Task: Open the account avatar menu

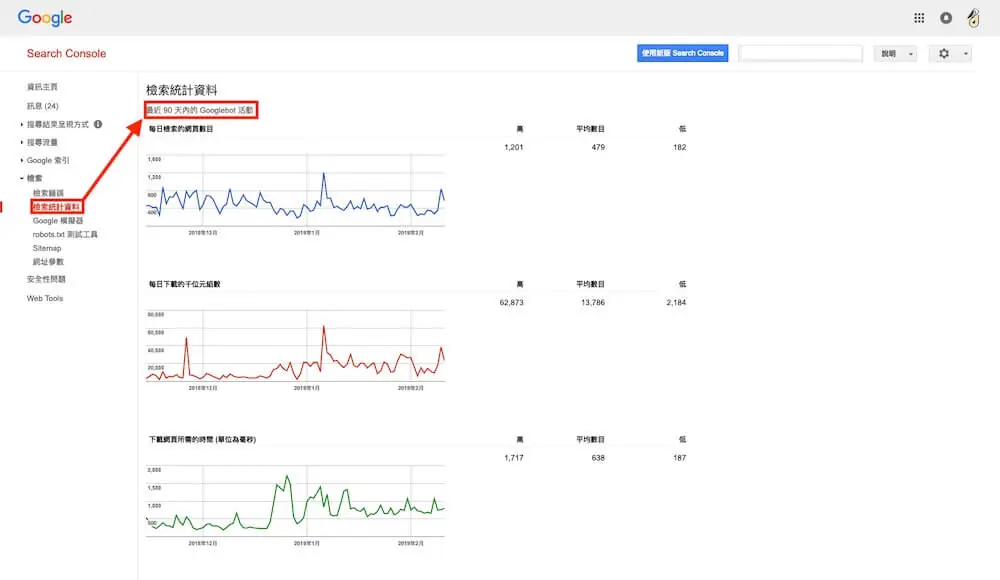Action: pos(973,18)
